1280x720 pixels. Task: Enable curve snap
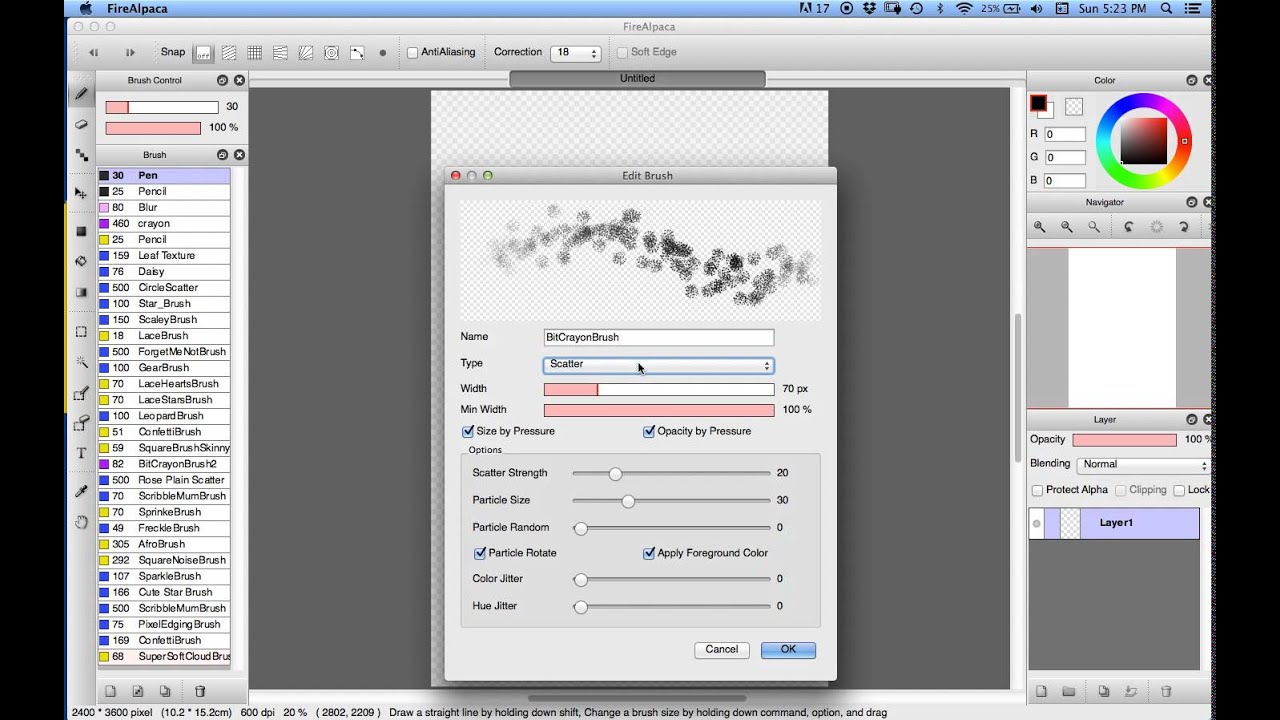[x=357, y=53]
